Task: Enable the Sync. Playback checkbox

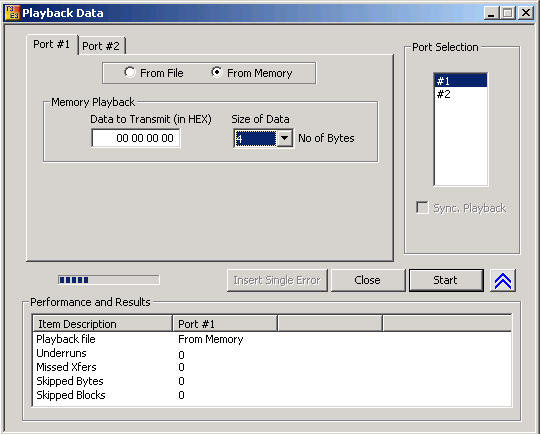Action: coord(422,208)
